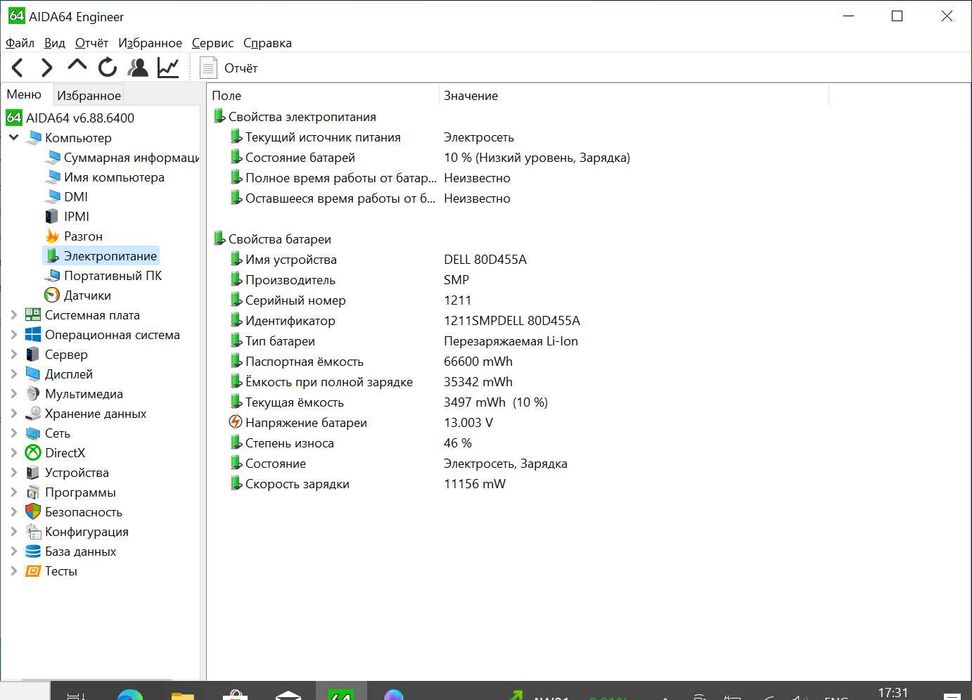
Task: Select Портативный ПК in the tree
Action: (104, 276)
